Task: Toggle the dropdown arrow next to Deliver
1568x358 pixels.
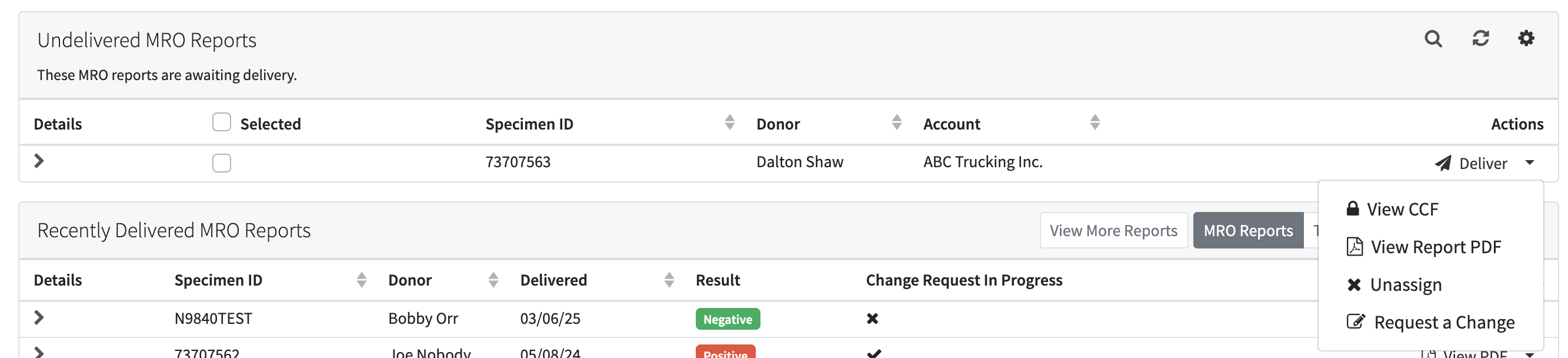Action: (x=1530, y=163)
